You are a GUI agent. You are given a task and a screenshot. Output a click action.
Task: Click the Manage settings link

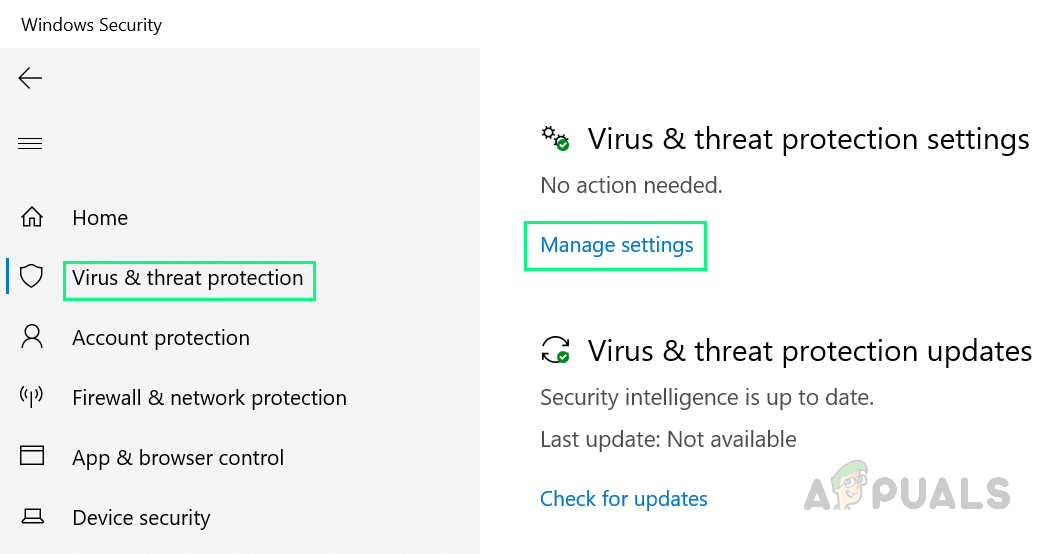[x=616, y=245]
